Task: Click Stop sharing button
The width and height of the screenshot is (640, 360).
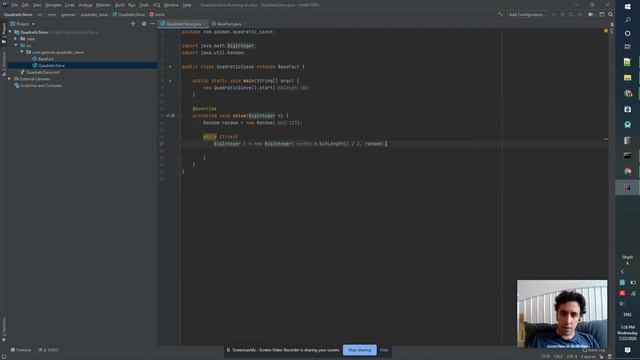Action: 360,350
